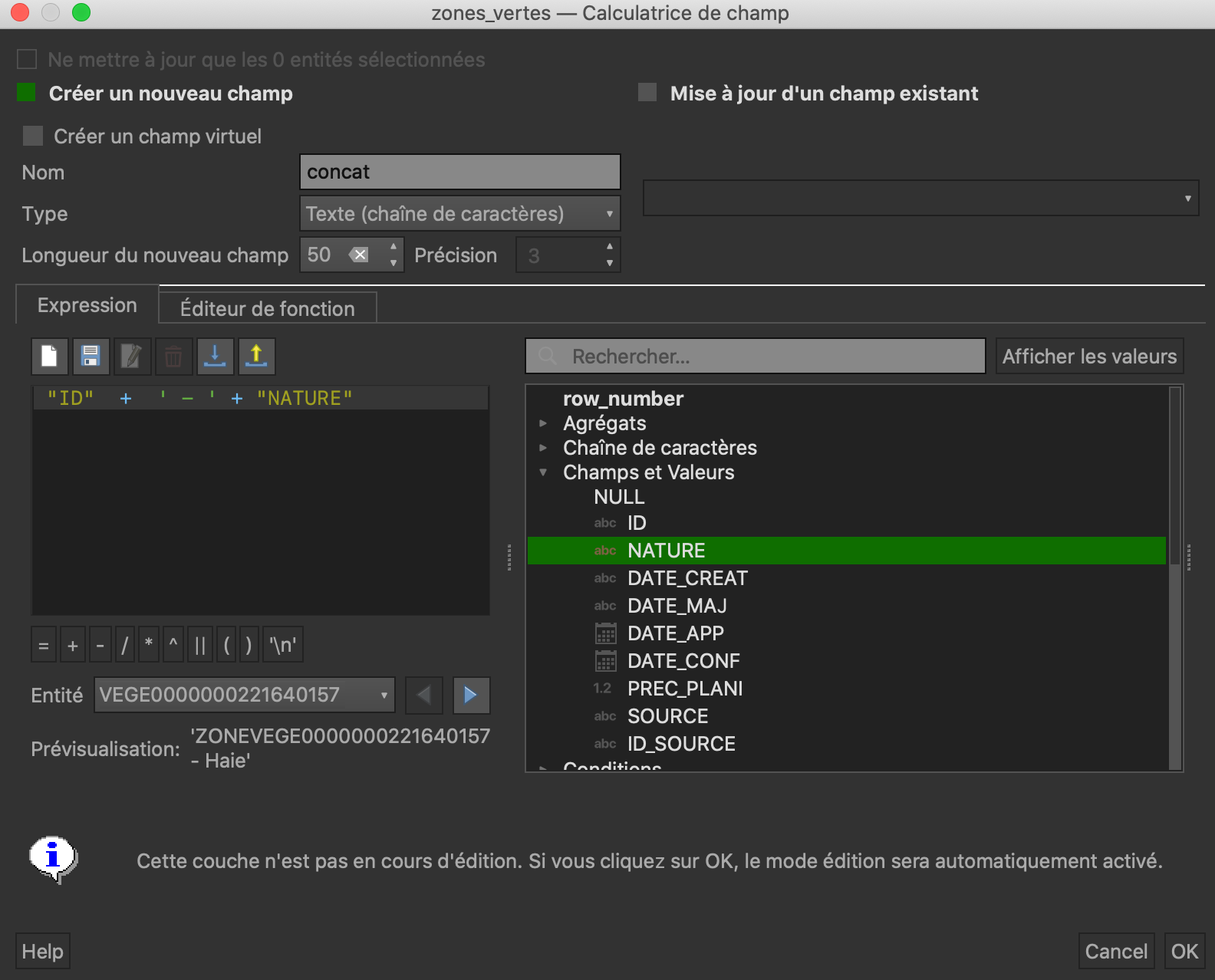
Task: Click the import expressions download icon
Action: (x=215, y=357)
